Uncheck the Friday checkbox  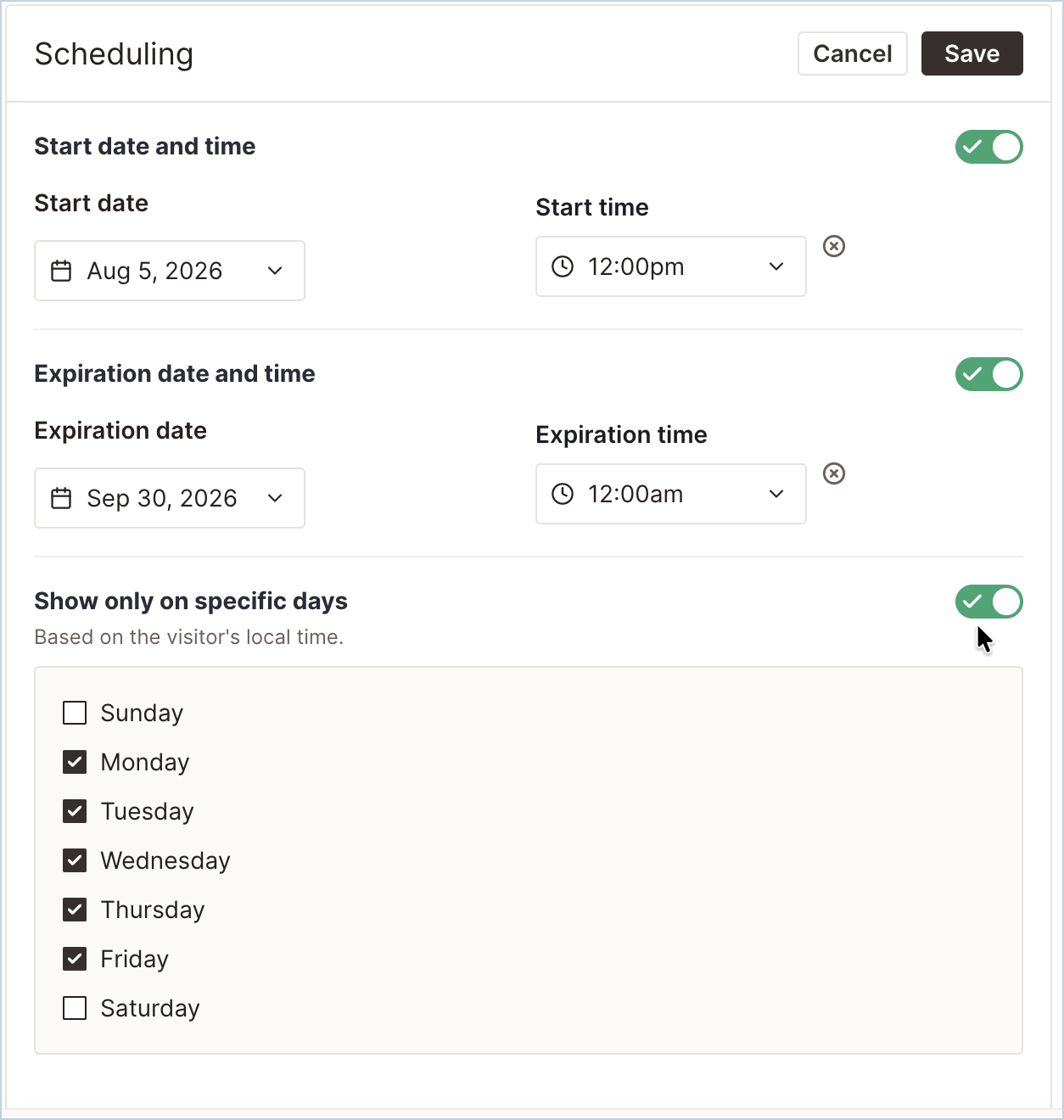pyautogui.click(x=75, y=959)
